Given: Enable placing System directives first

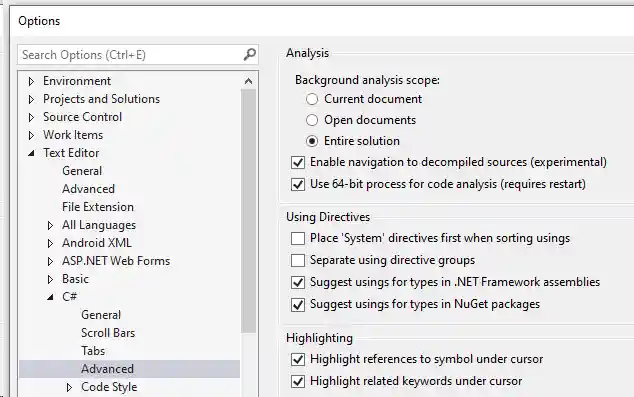Looking at the screenshot, I should tap(298, 239).
